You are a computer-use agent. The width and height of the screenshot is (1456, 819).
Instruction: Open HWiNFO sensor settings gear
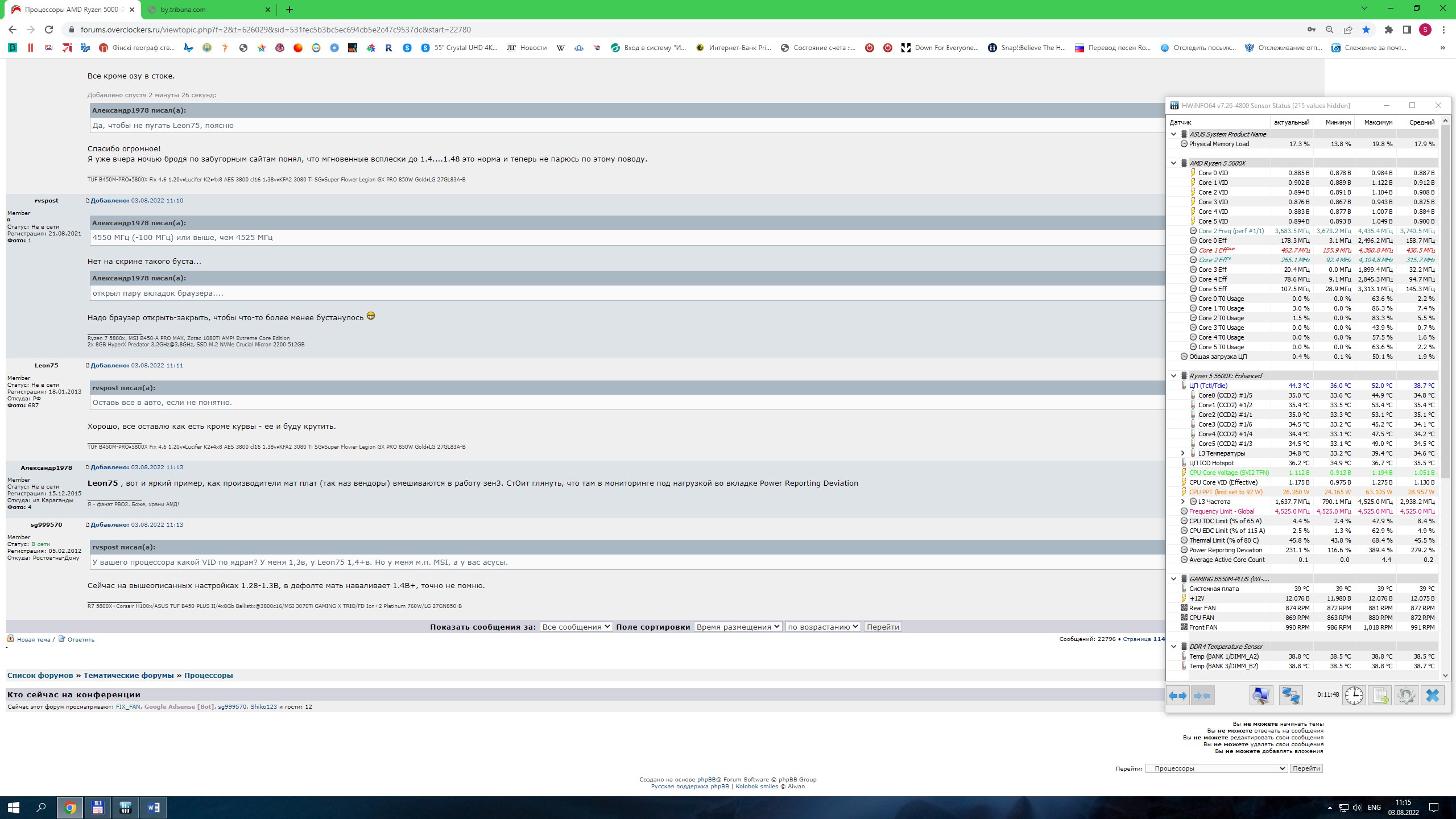(1406, 695)
